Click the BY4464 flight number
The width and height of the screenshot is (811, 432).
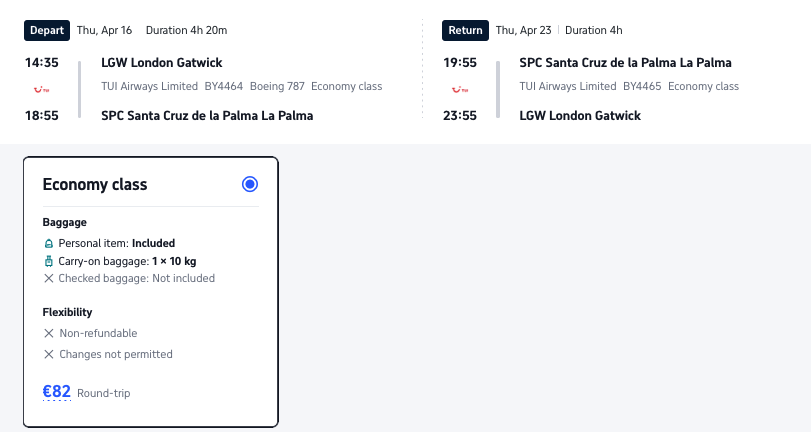click(224, 86)
